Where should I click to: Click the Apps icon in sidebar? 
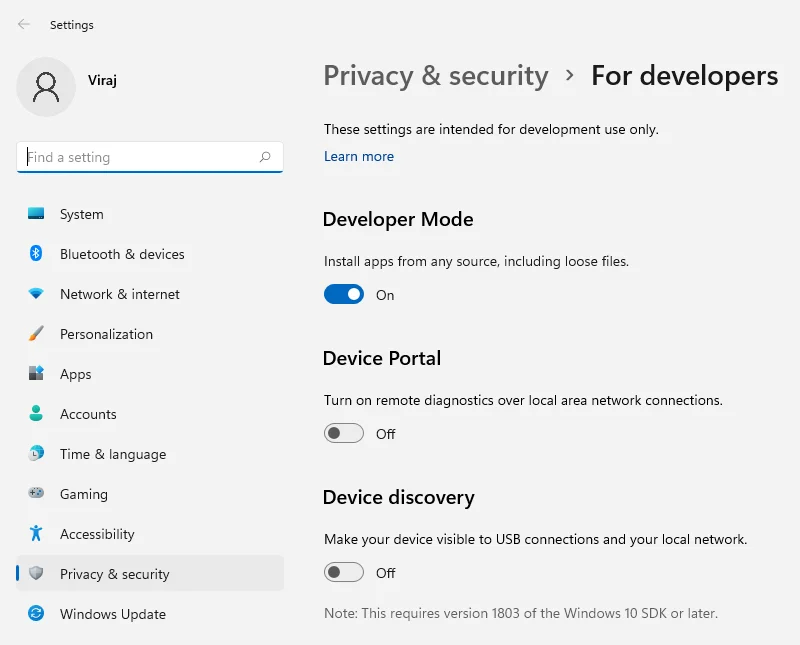pos(36,373)
